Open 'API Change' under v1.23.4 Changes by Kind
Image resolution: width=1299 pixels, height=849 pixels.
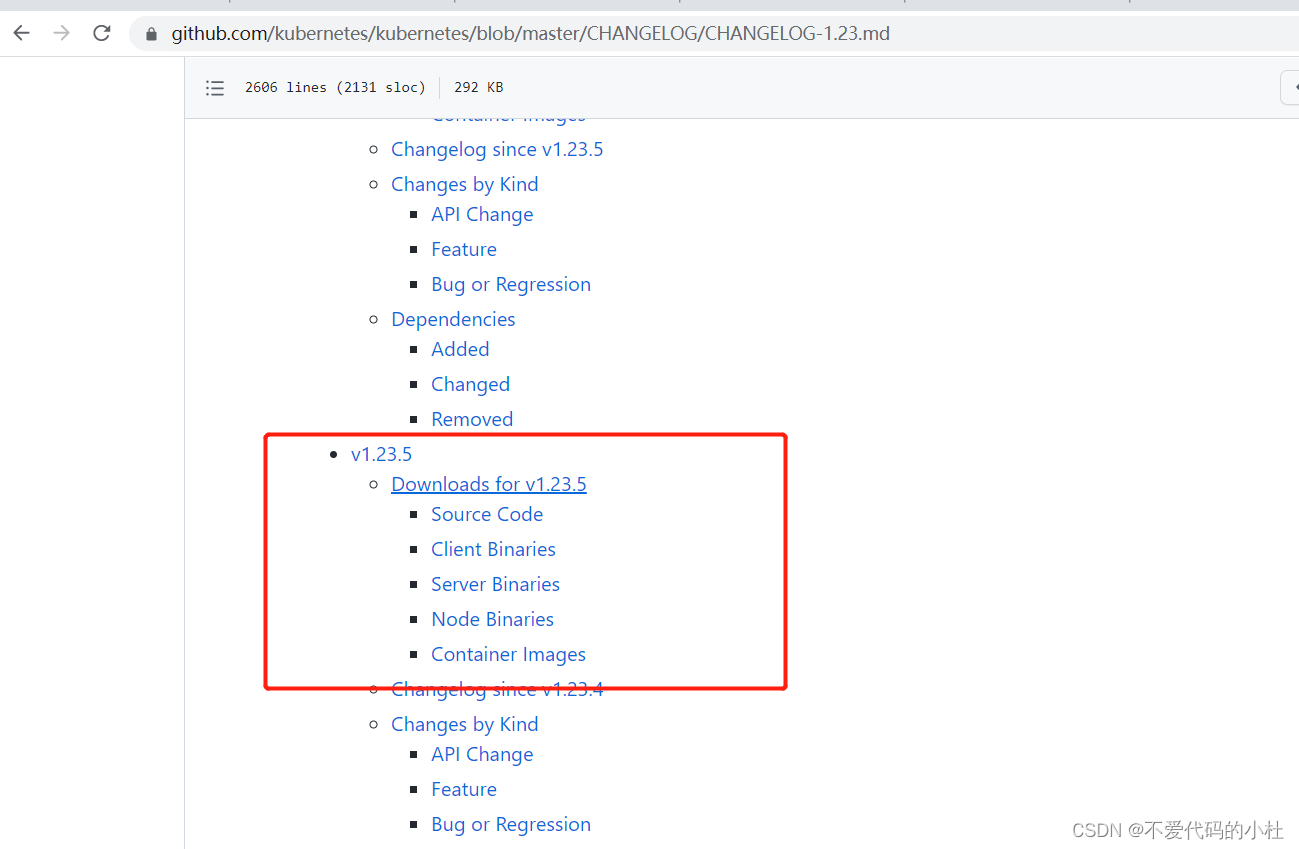click(482, 754)
